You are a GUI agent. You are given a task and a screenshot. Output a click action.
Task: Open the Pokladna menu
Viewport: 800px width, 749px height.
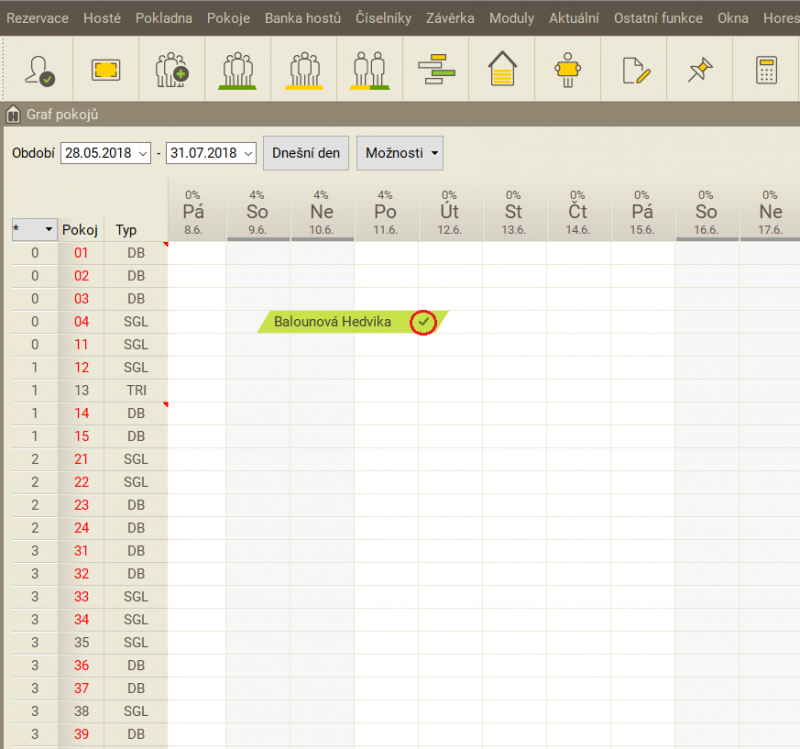coord(164,18)
